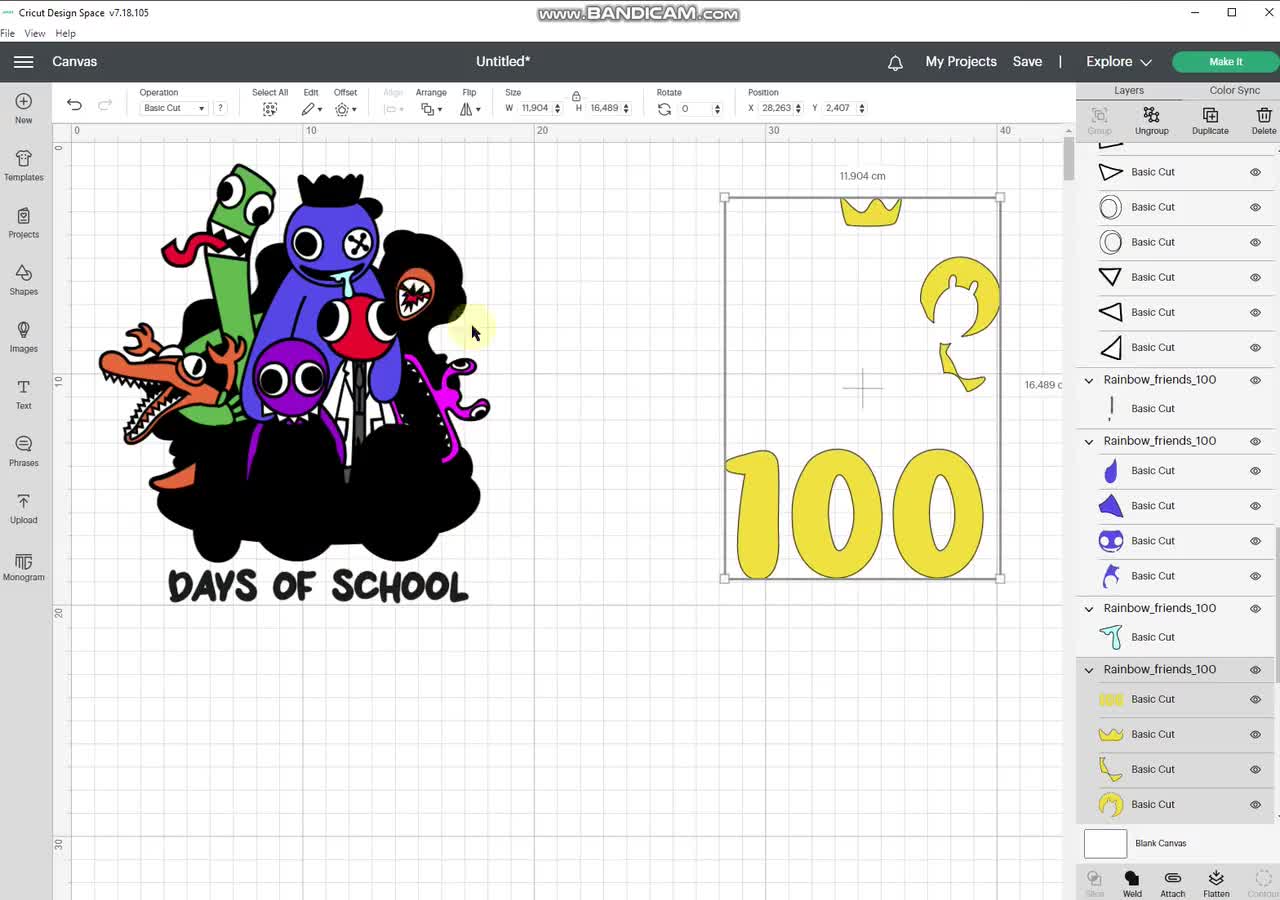Click the Attach tool

(1173, 883)
